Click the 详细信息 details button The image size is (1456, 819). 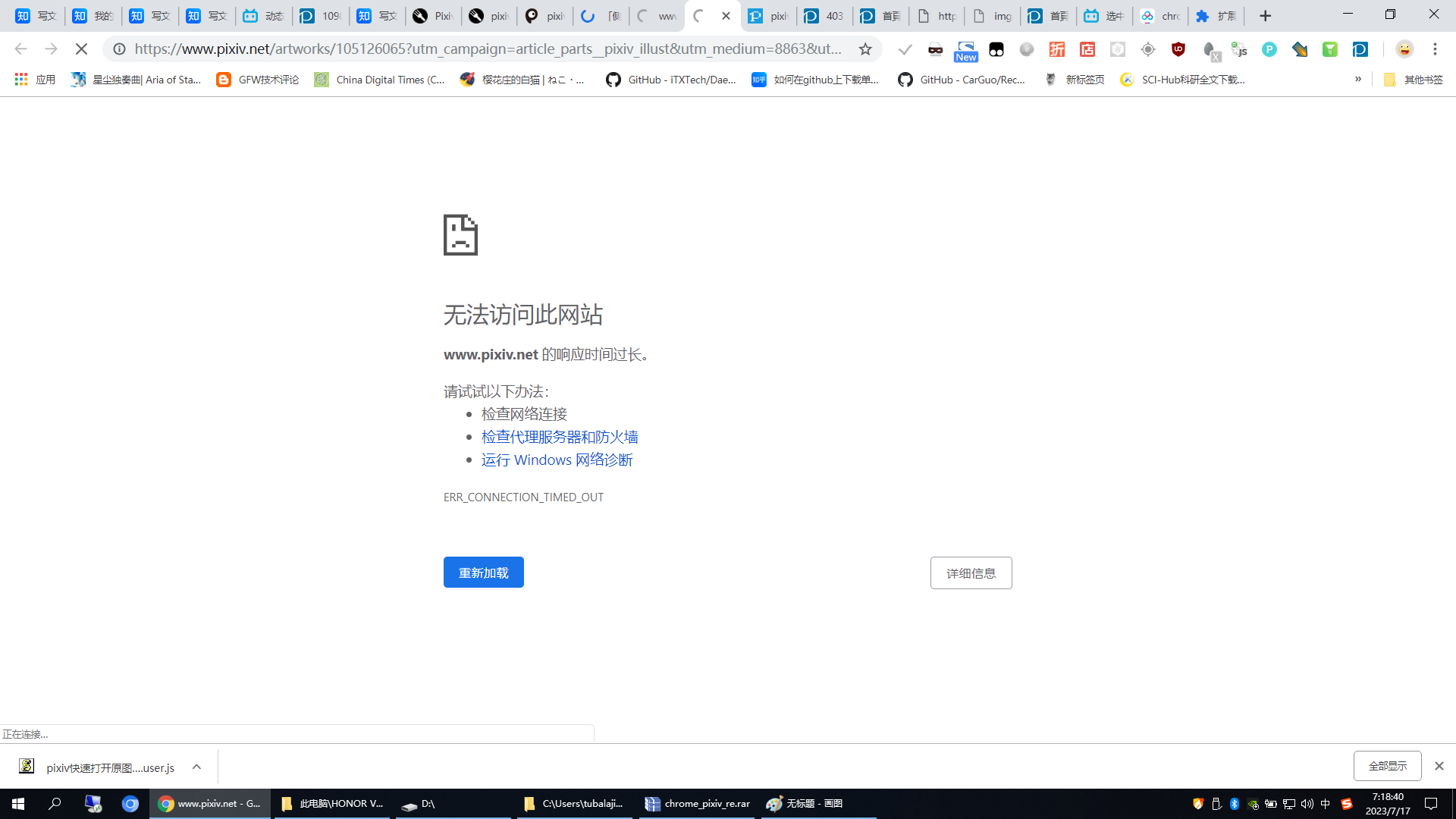click(971, 573)
